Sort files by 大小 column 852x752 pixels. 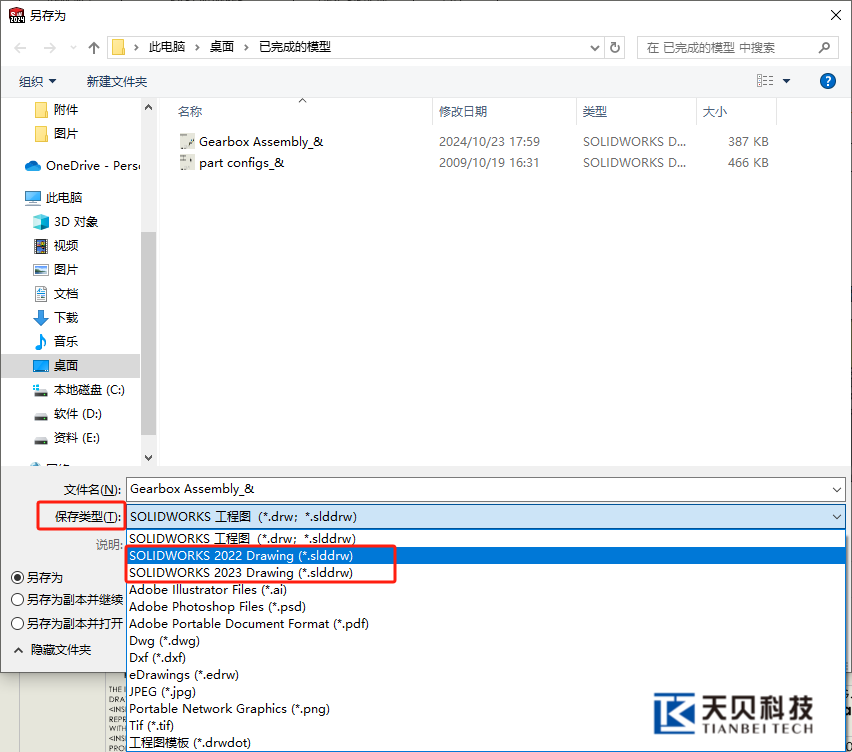[715, 111]
